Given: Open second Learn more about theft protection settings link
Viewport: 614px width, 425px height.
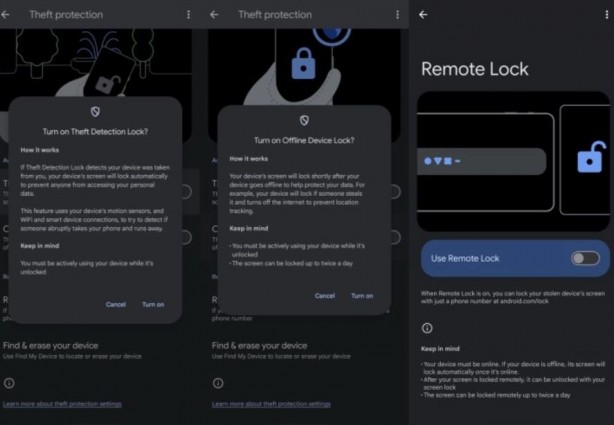Looking at the screenshot, I should point(271,404).
